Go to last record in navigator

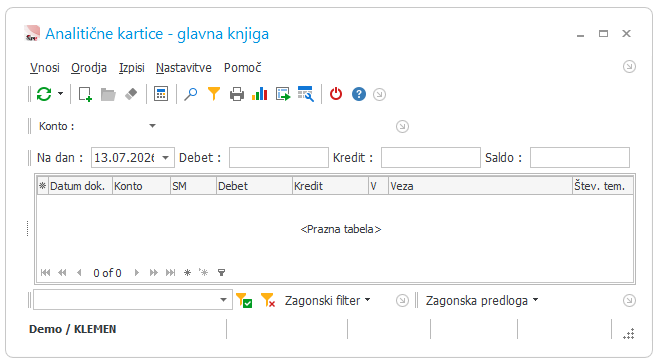pyautogui.click(x=170, y=273)
